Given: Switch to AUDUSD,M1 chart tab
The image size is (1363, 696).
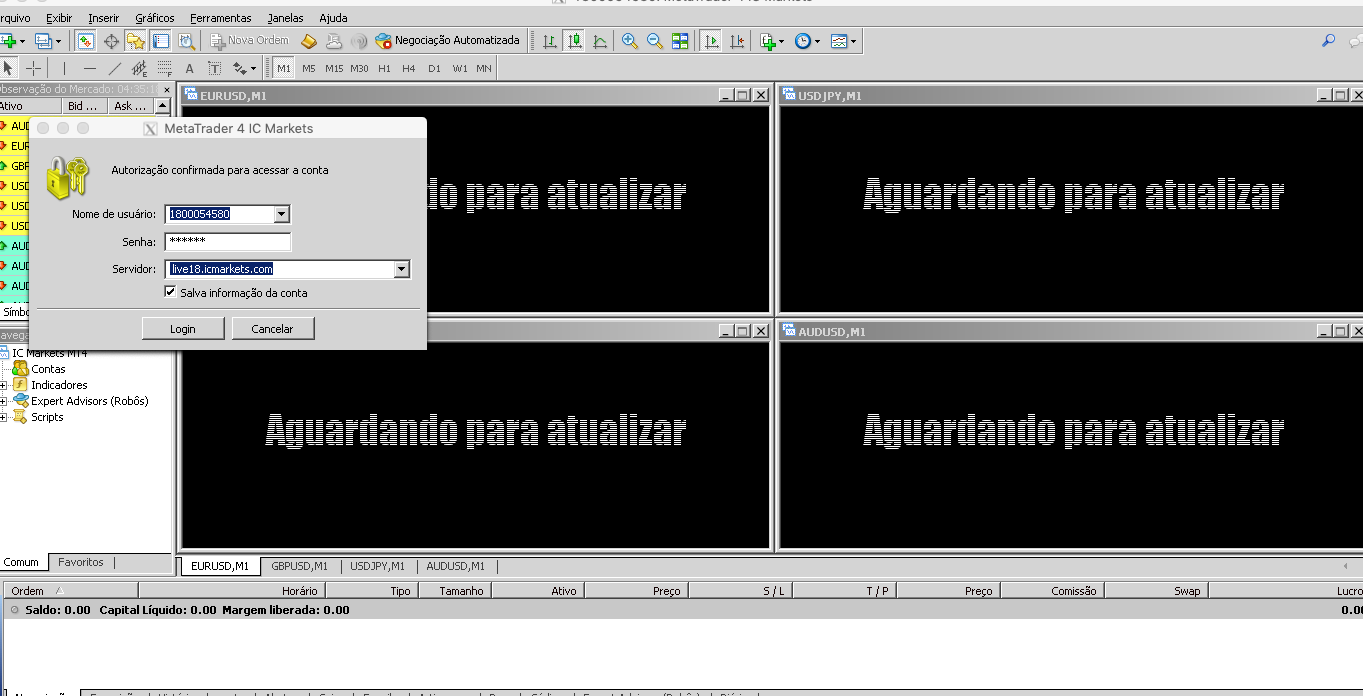Looking at the screenshot, I should pos(455,566).
